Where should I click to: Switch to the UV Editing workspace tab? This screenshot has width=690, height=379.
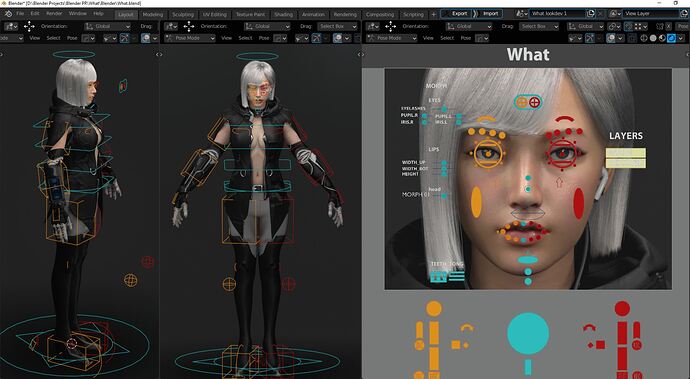click(214, 15)
